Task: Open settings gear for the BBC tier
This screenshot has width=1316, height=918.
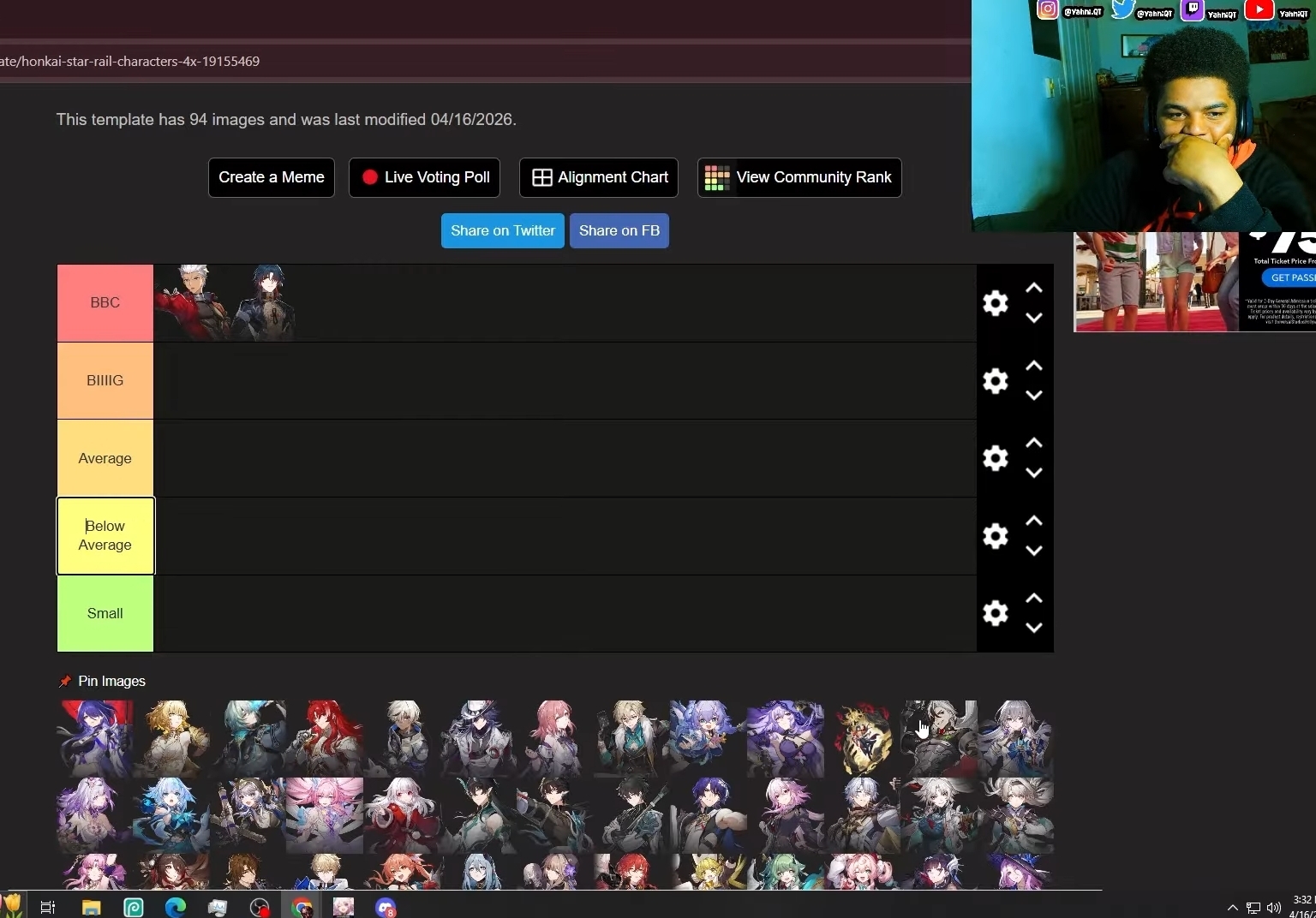Action: pyautogui.click(x=995, y=303)
